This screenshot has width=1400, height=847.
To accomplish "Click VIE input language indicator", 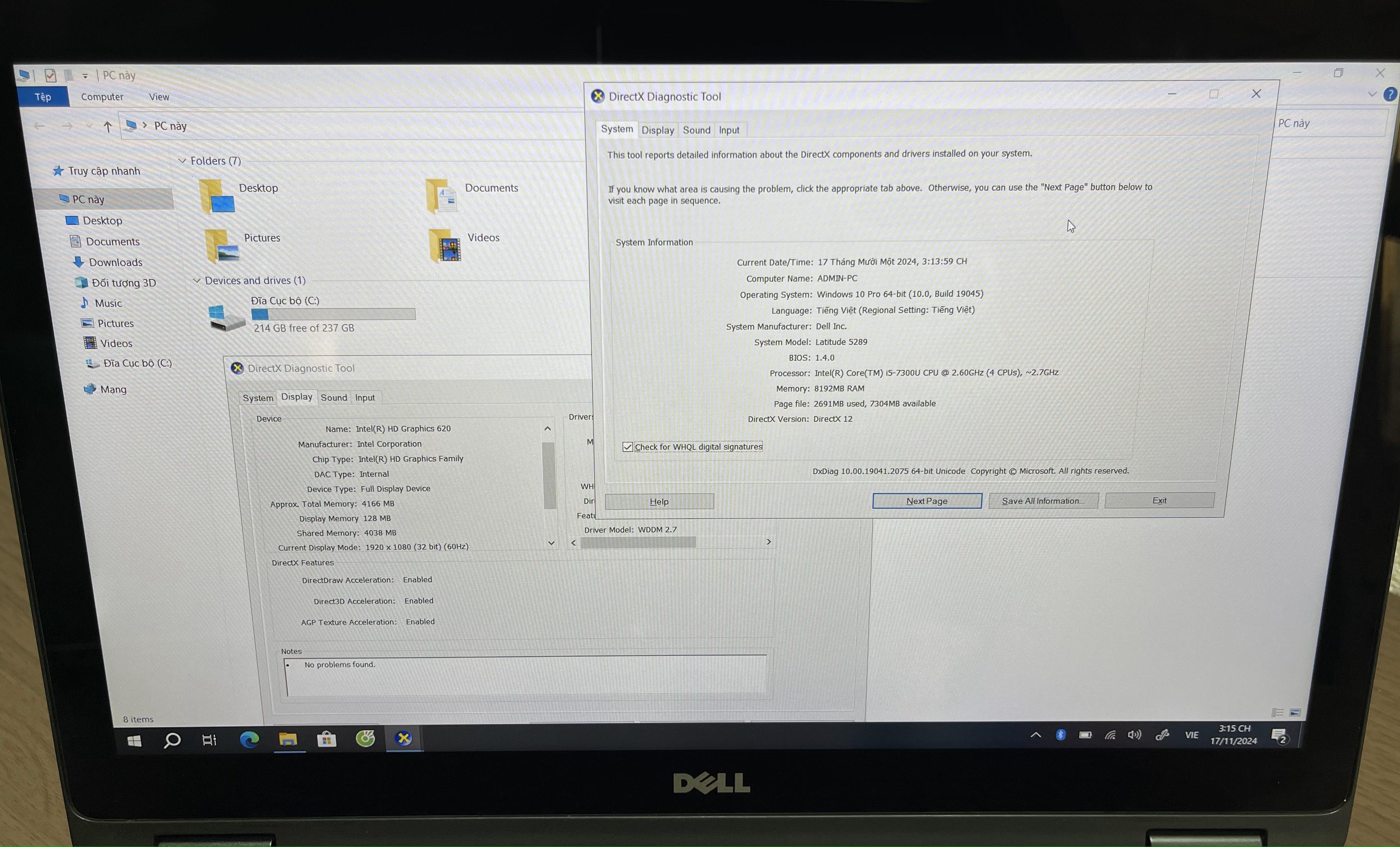I will tap(1191, 735).
